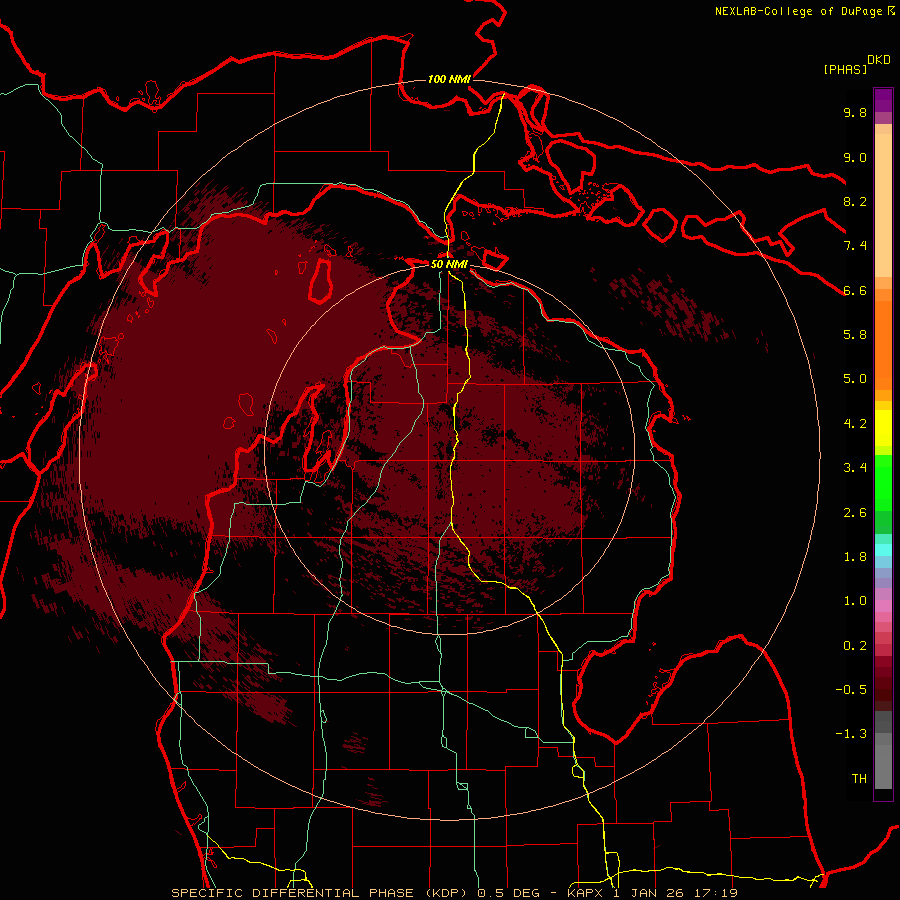Image resolution: width=900 pixels, height=900 pixels.
Task: Click the 7.4 scale value
Action: [855, 246]
